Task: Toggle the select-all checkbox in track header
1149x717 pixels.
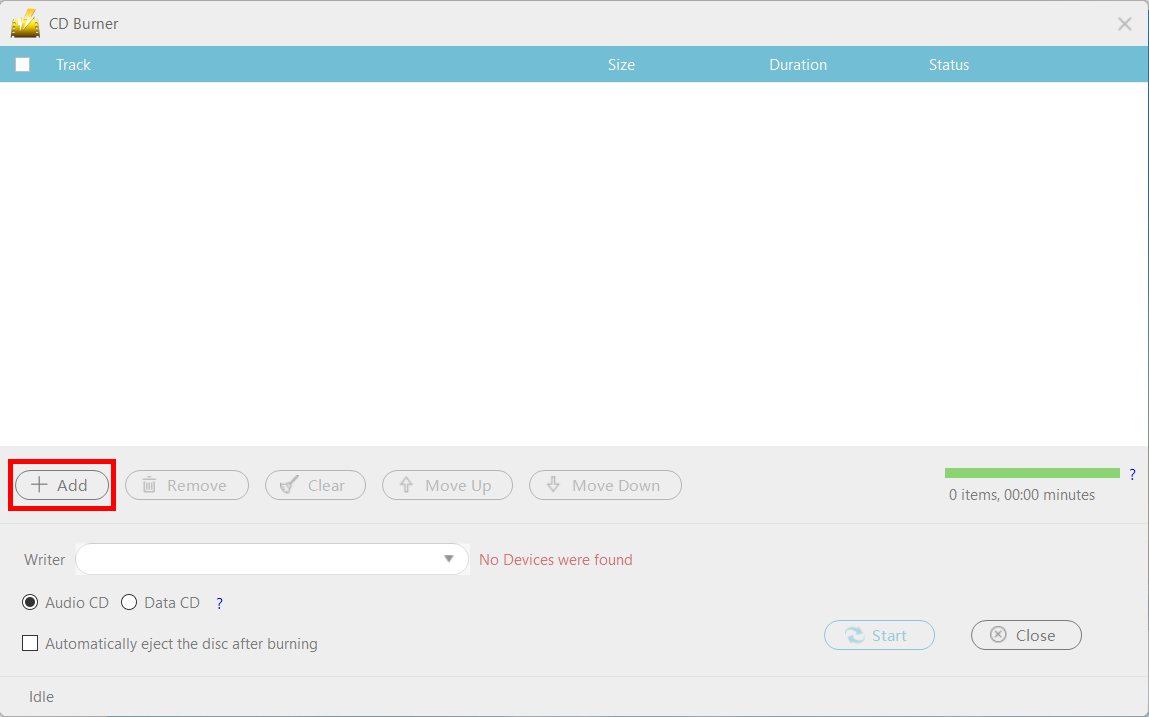Action: pyautogui.click(x=23, y=65)
